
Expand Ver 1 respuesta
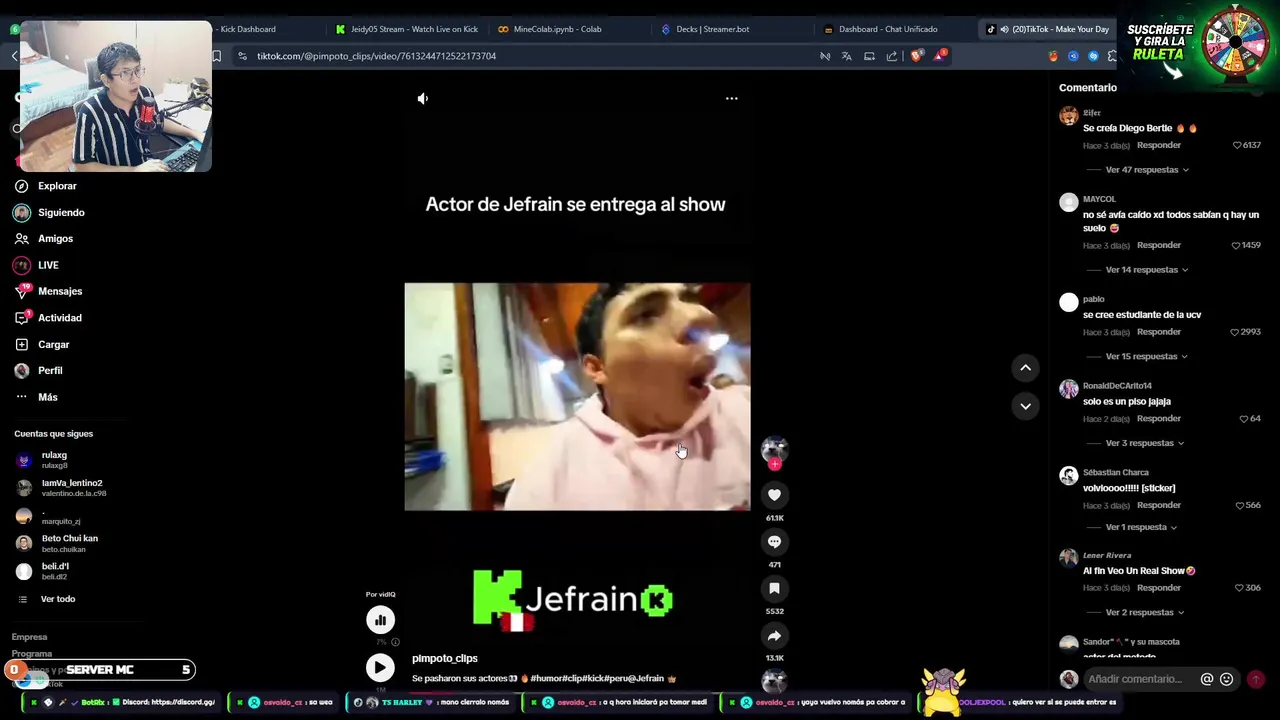[x=1141, y=527]
